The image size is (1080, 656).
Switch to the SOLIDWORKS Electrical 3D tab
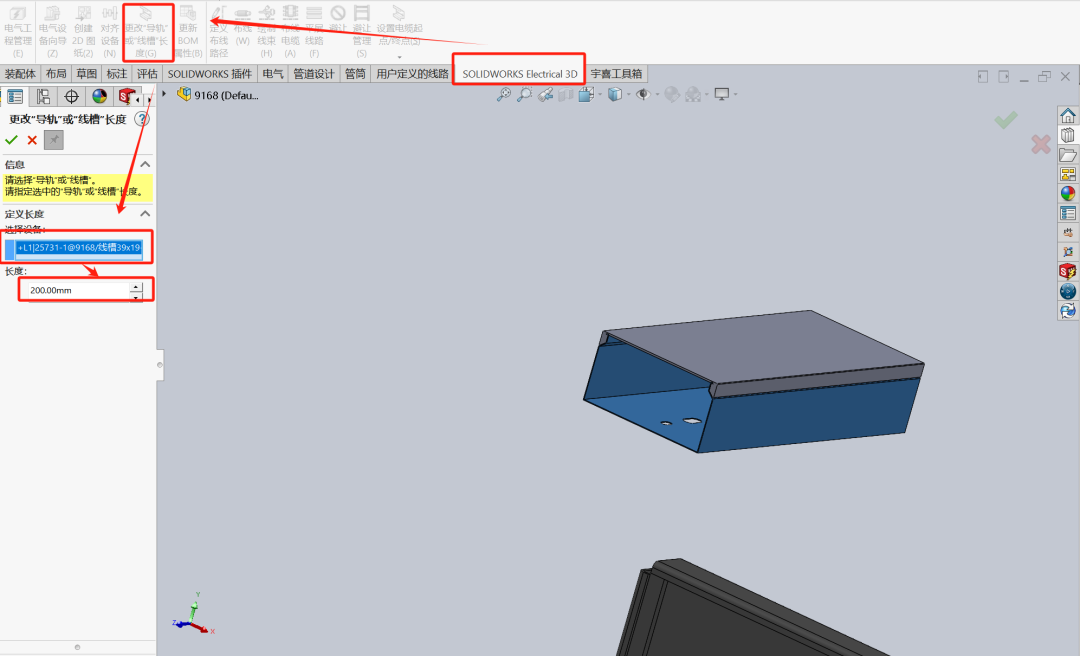[x=518, y=72]
